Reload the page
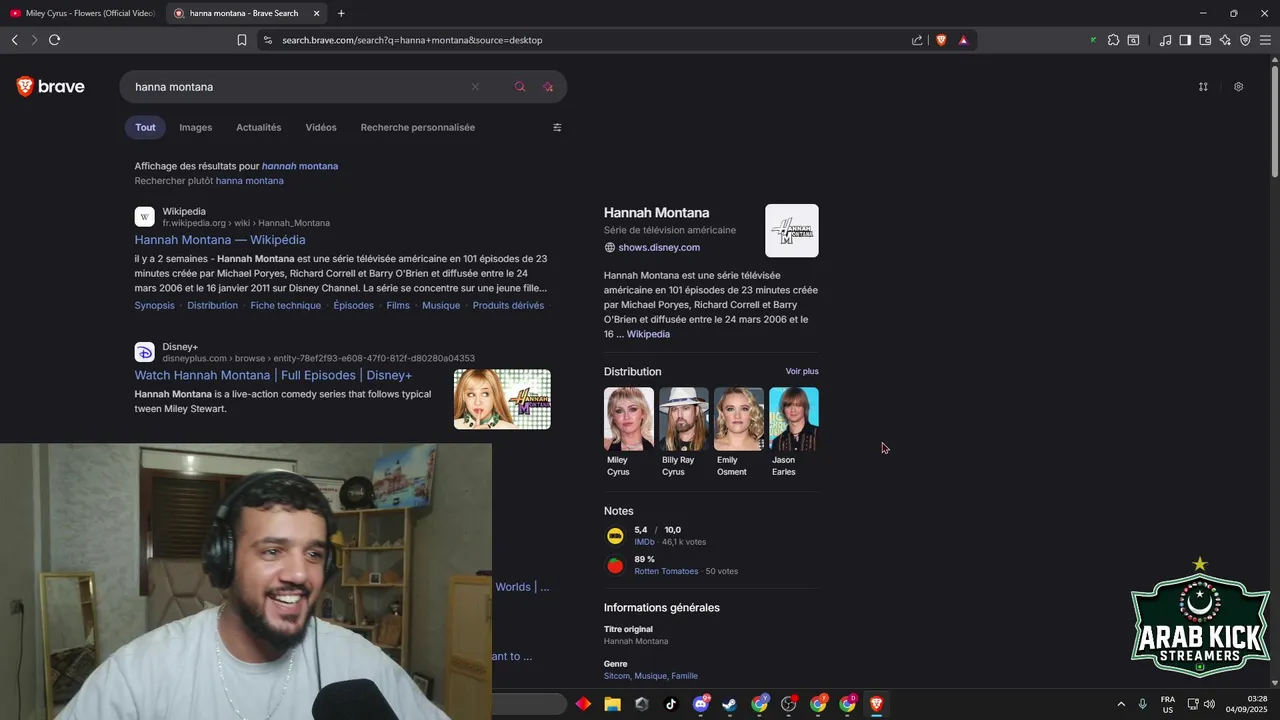The width and height of the screenshot is (1280, 720). (x=54, y=40)
